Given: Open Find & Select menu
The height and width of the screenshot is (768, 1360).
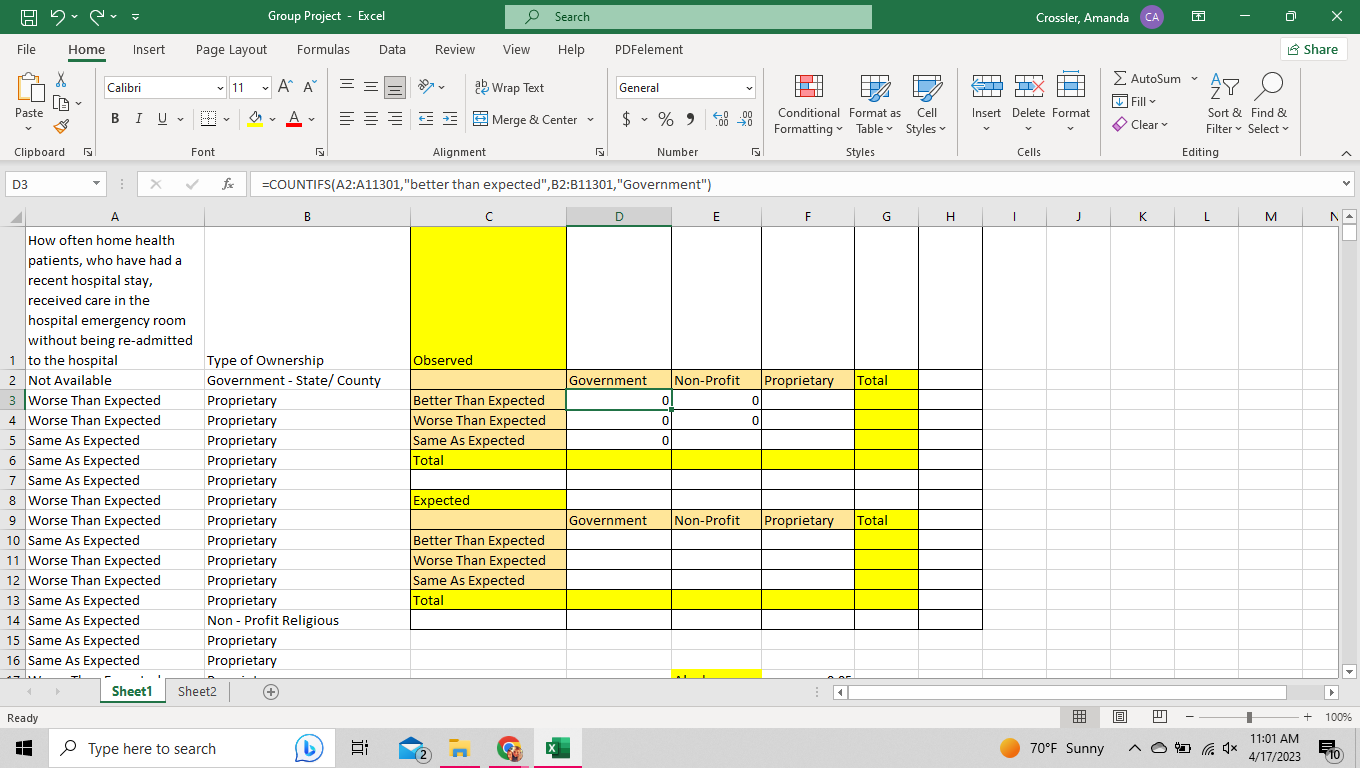Looking at the screenshot, I should click(1269, 104).
